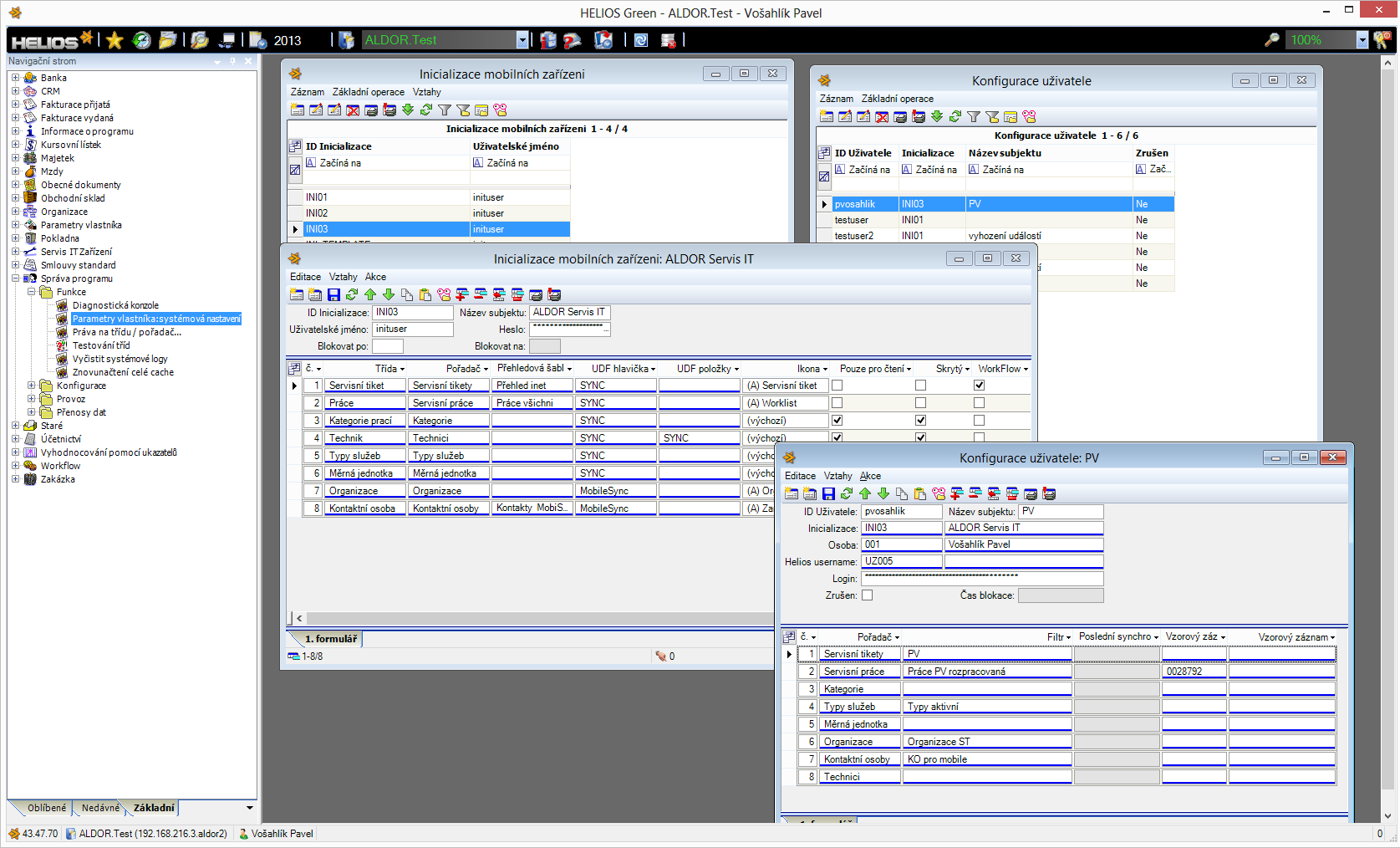Screen dimensions: 1400x848
Task: Click the green down arrow in Konfigurace uživatele: PV
Action: (x=883, y=493)
